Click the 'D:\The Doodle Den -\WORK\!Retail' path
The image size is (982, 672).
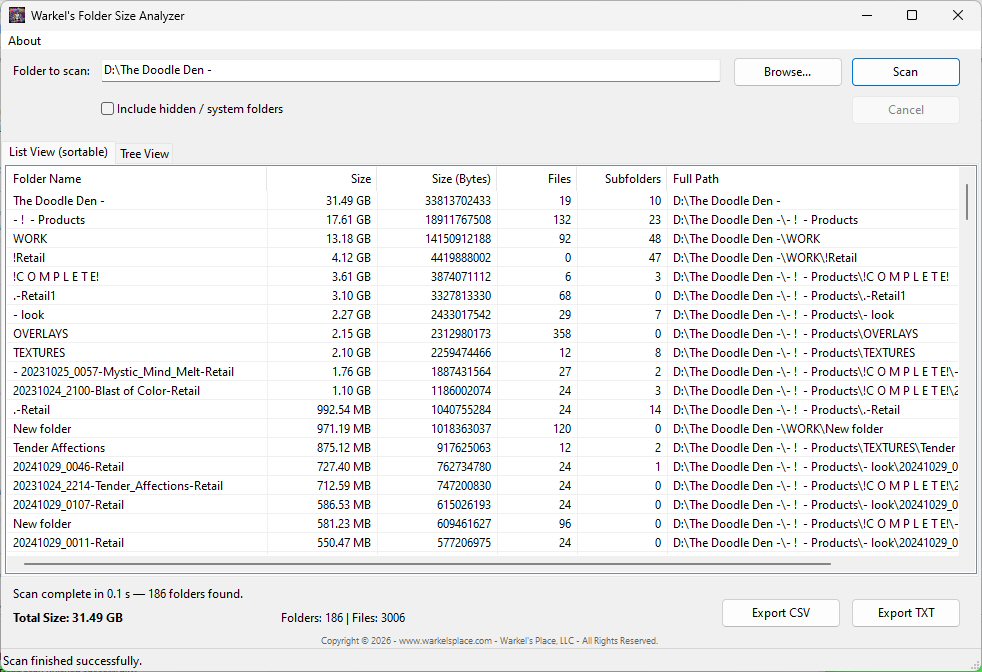pos(765,258)
